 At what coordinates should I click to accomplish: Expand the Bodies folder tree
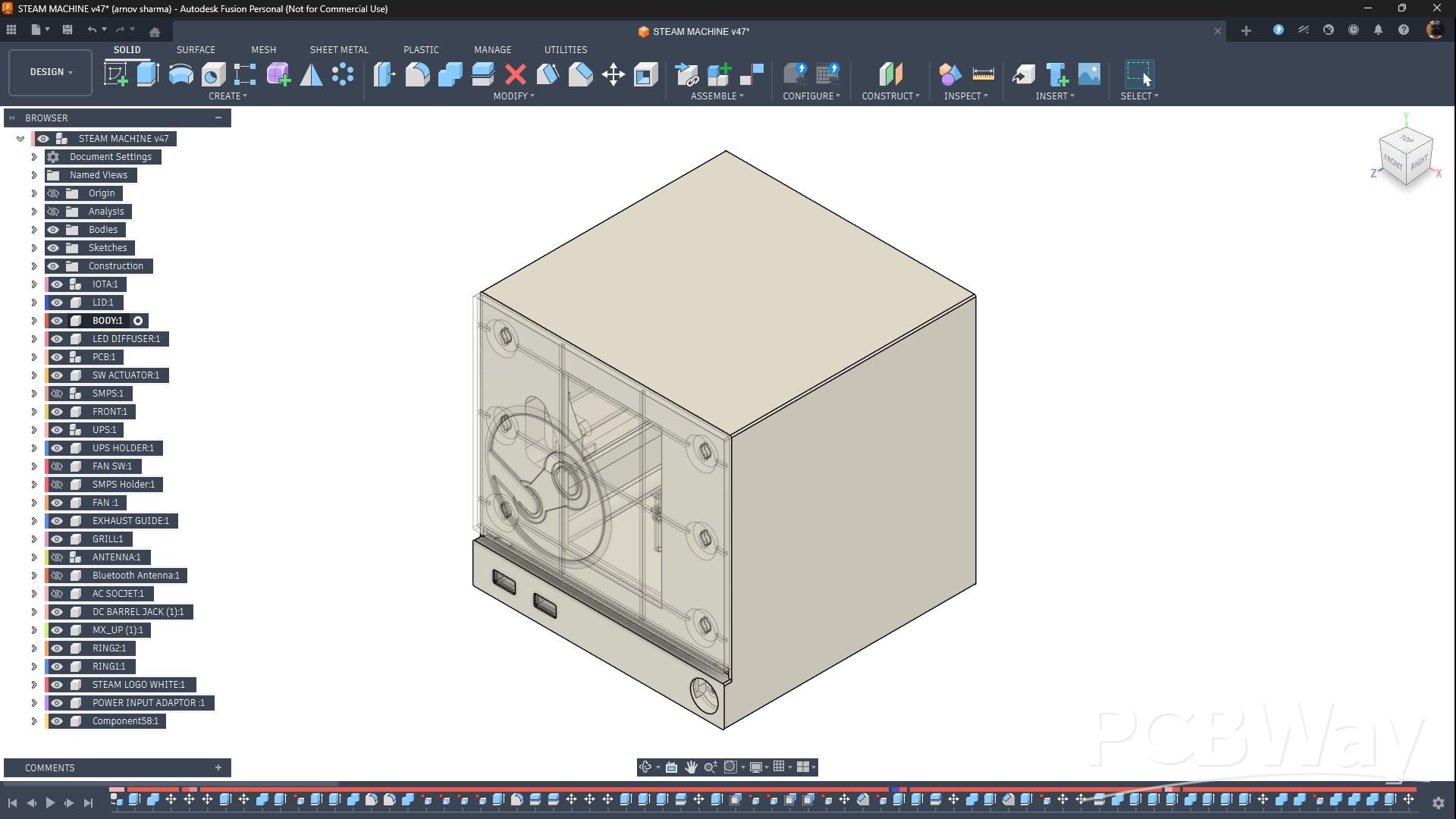(x=33, y=230)
